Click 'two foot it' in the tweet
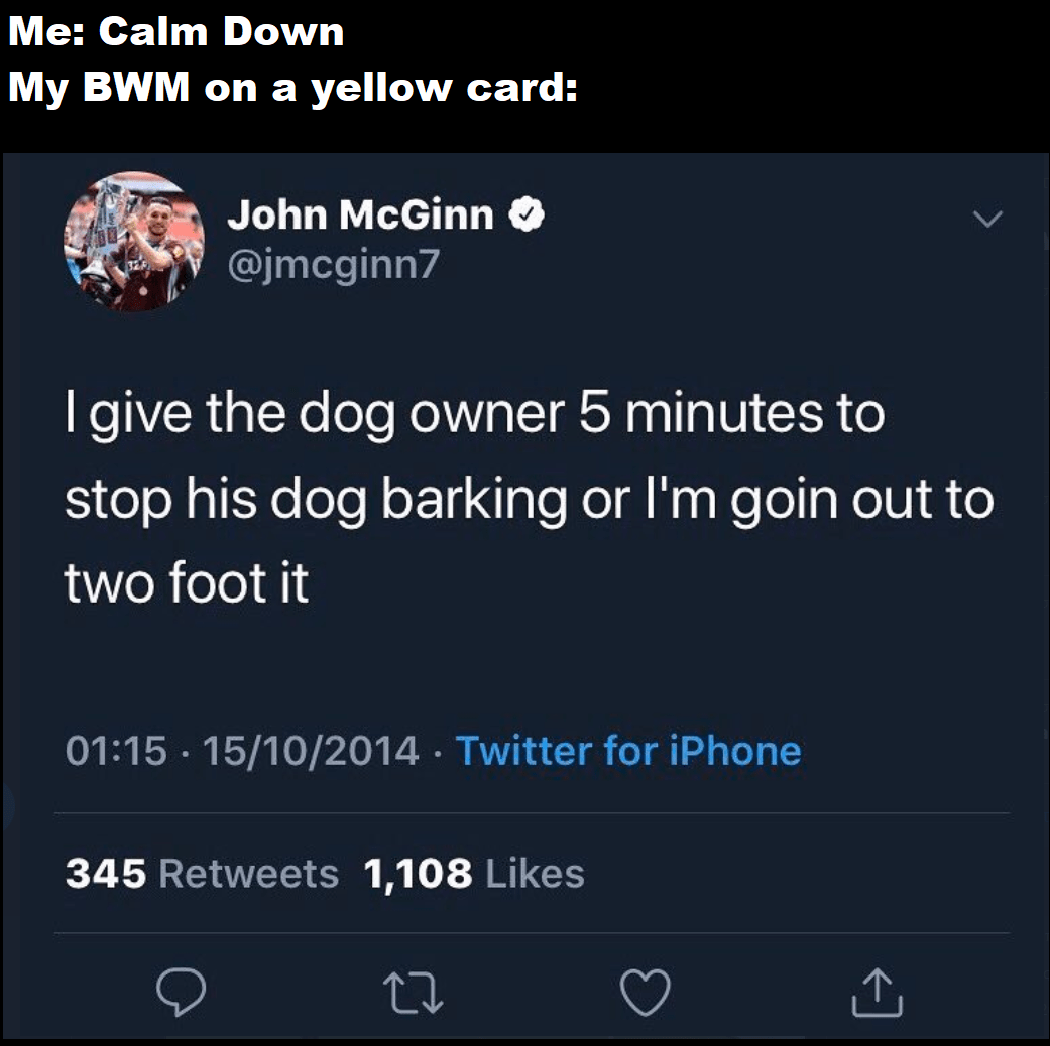Viewport: 1050px width, 1046px height. pyautogui.click(x=188, y=583)
